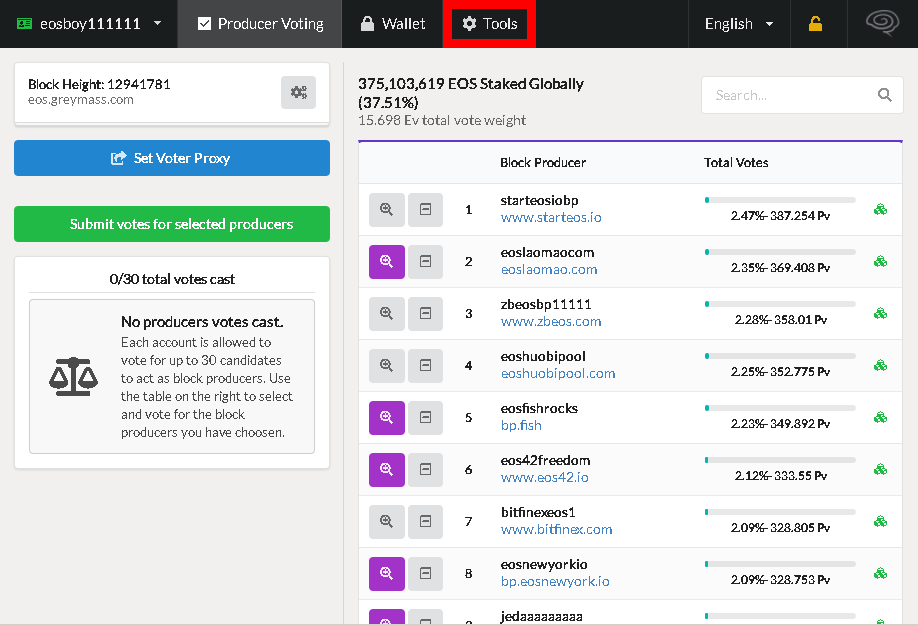Image resolution: width=918 pixels, height=626 pixels.
Task: Click starteosiobp vote progress bar
Action: [x=780, y=200]
